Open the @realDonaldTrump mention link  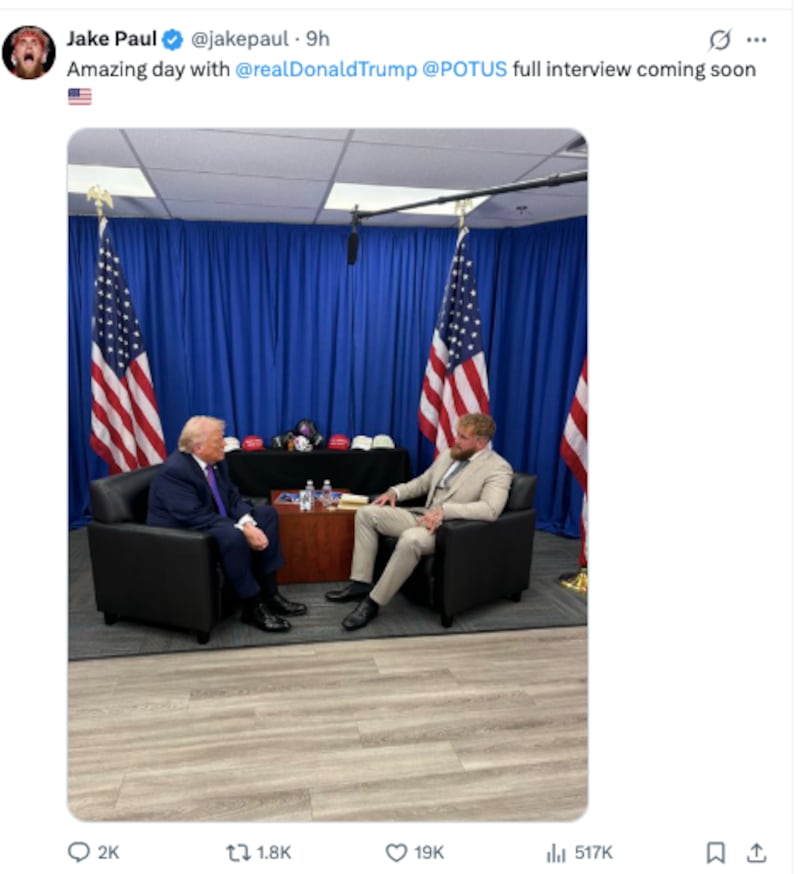(x=326, y=70)
